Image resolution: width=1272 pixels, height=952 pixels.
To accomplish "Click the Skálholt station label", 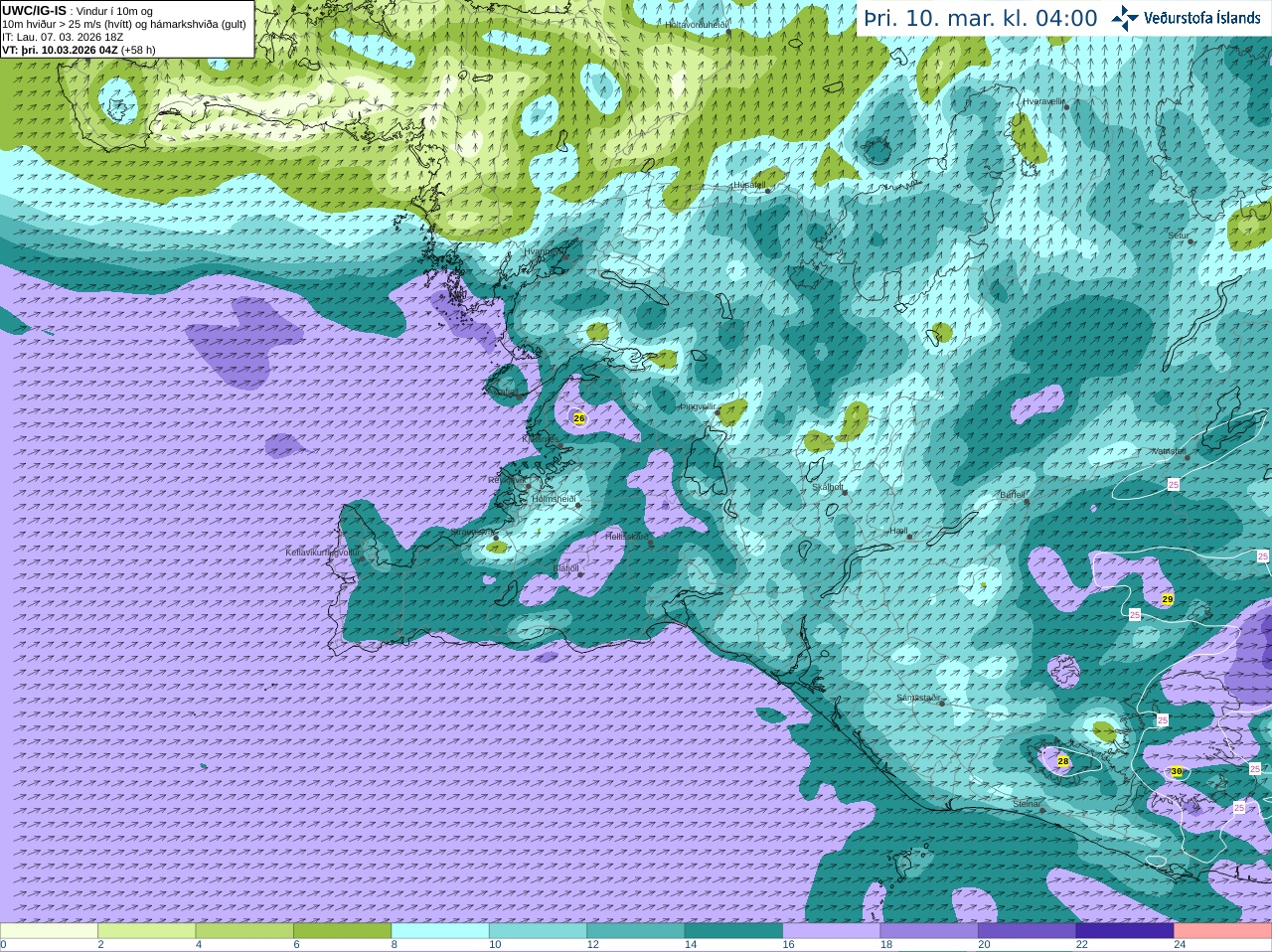I will (x=828, y=487).
